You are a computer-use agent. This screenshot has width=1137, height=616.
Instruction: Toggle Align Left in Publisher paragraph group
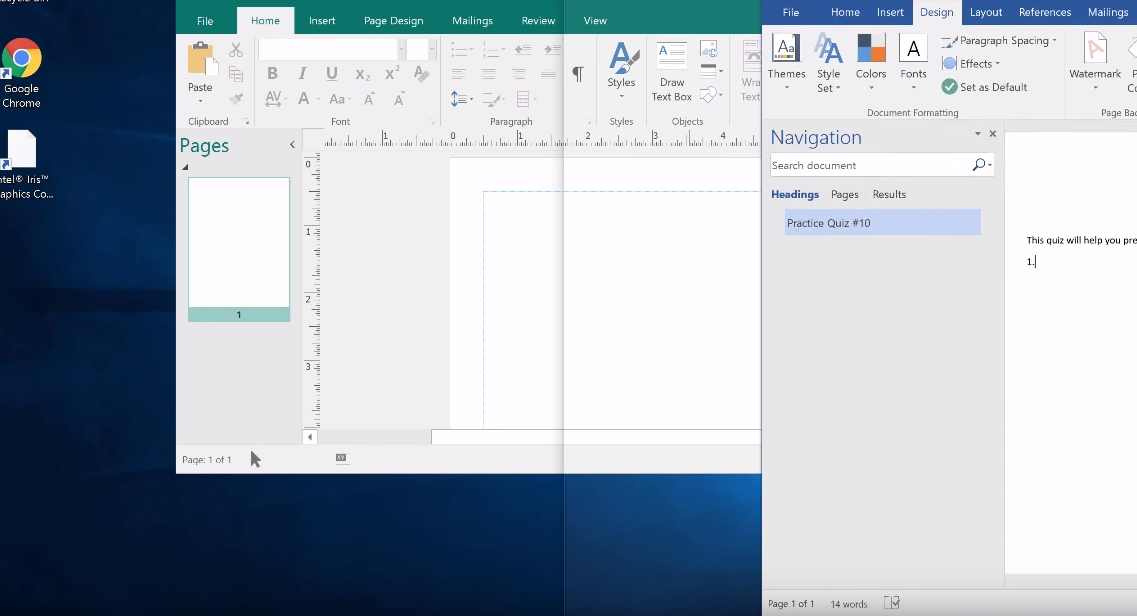point(458,73)
